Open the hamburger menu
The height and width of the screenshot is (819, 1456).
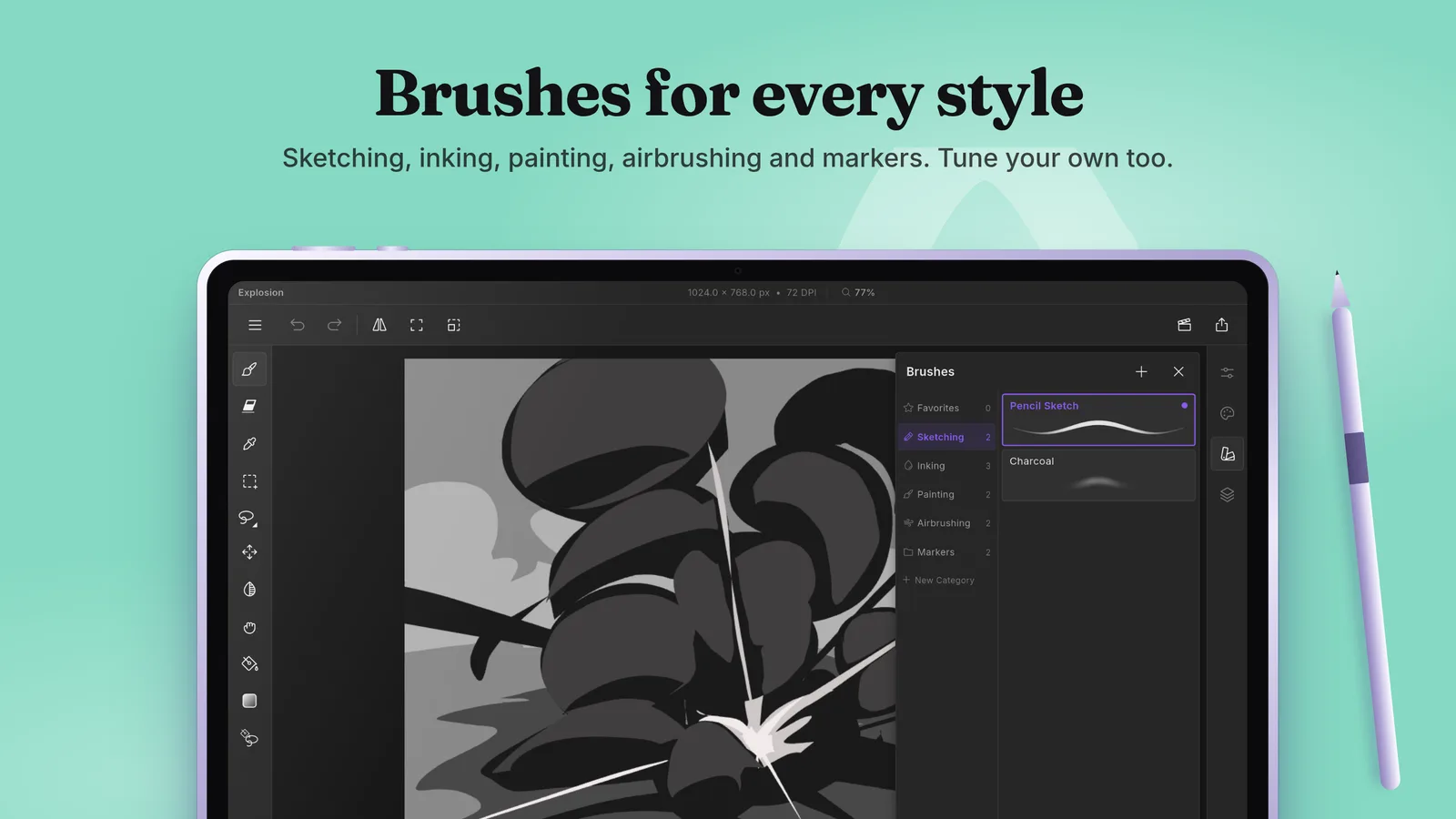[255, 325]
